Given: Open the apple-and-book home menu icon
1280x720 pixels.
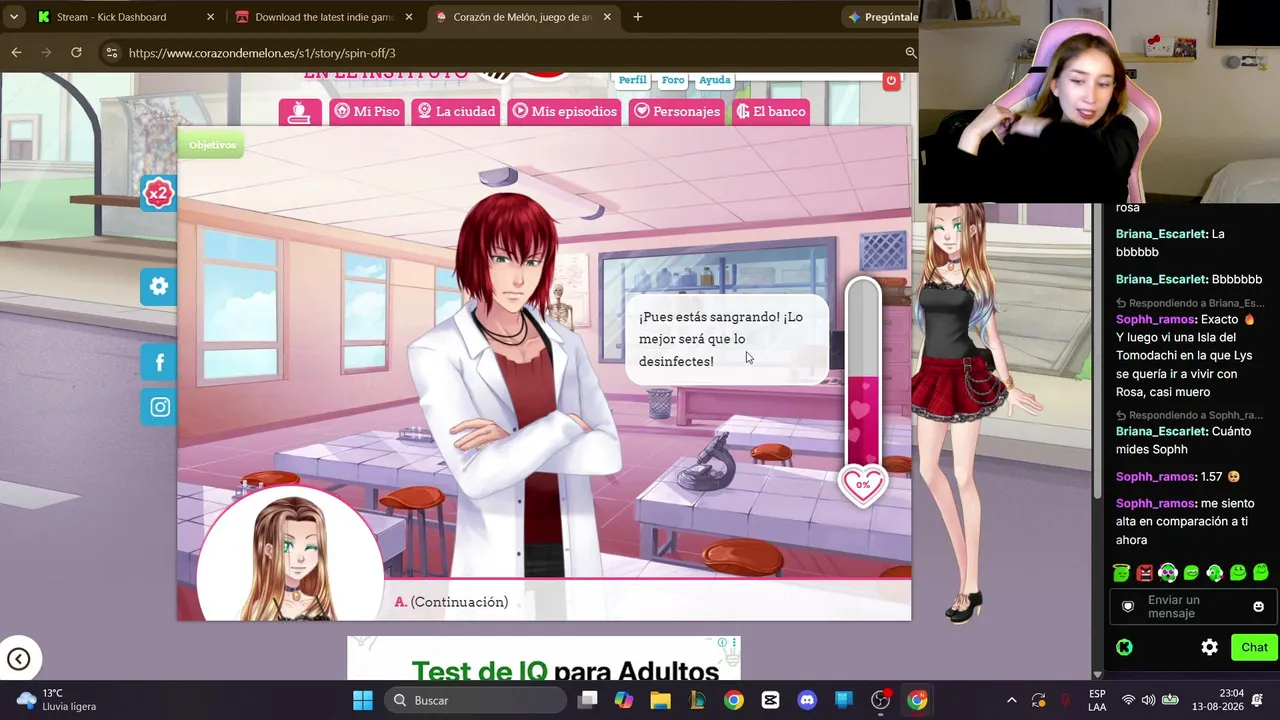Looking at the screenshot, I should [300, 112].
